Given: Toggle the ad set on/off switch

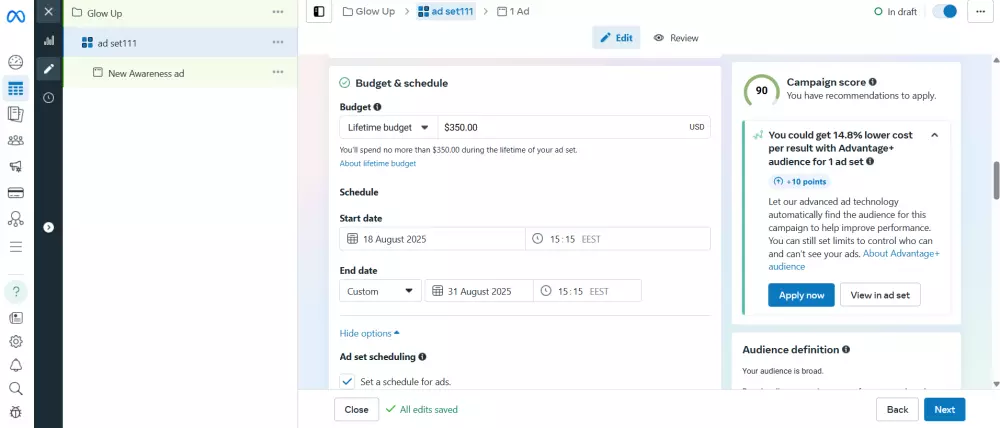Looking at the screenshot, I should coord(944,12).
